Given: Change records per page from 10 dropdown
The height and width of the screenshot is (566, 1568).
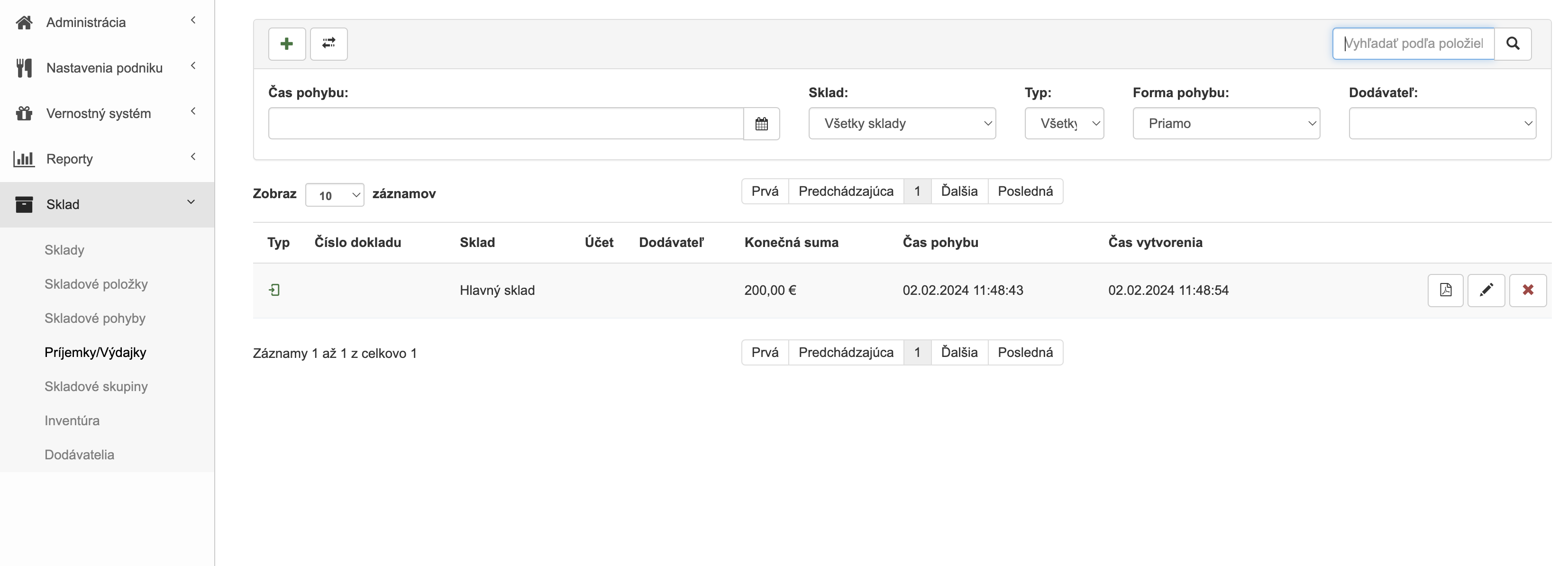Looking at the screenshot, I should [334, 195].
